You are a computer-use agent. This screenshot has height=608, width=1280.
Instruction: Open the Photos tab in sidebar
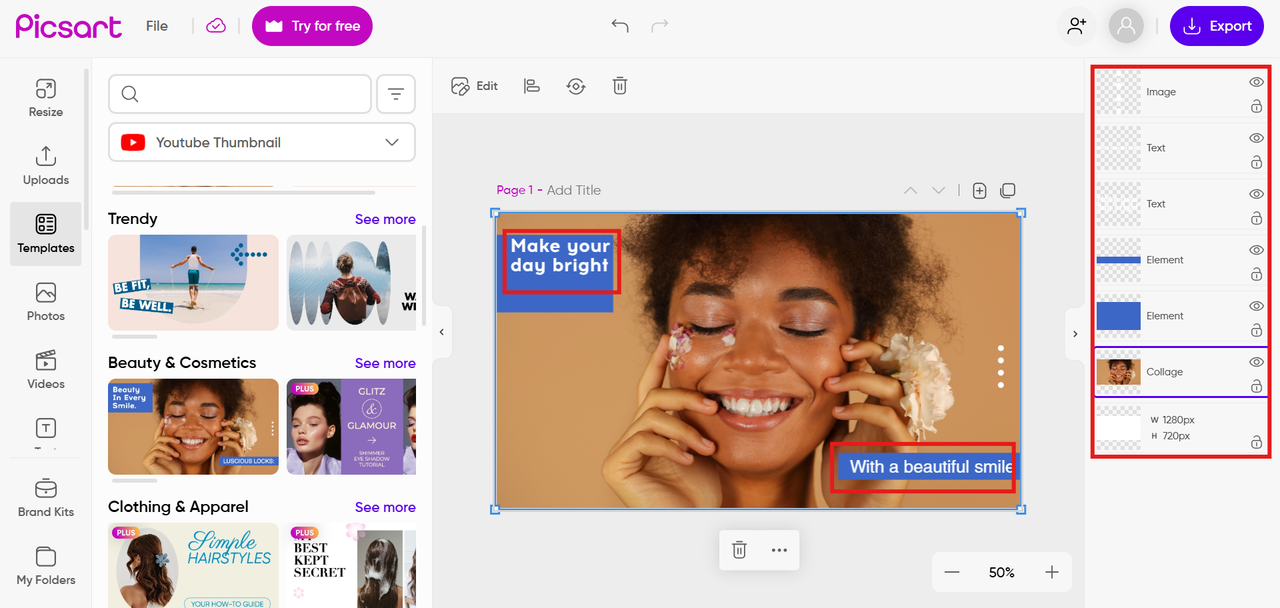point(45,302)
